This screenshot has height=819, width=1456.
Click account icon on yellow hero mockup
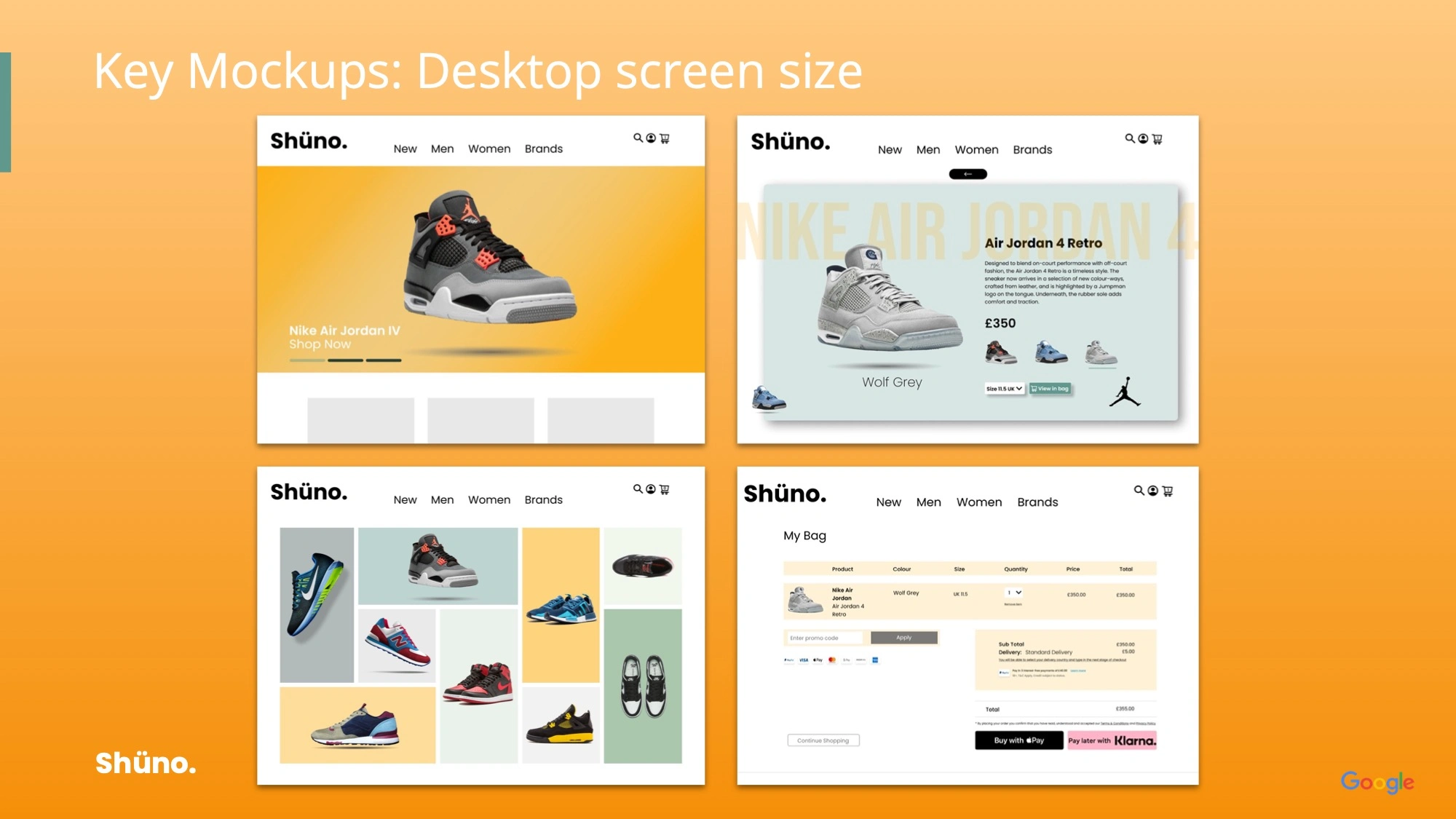pos(651,138)
